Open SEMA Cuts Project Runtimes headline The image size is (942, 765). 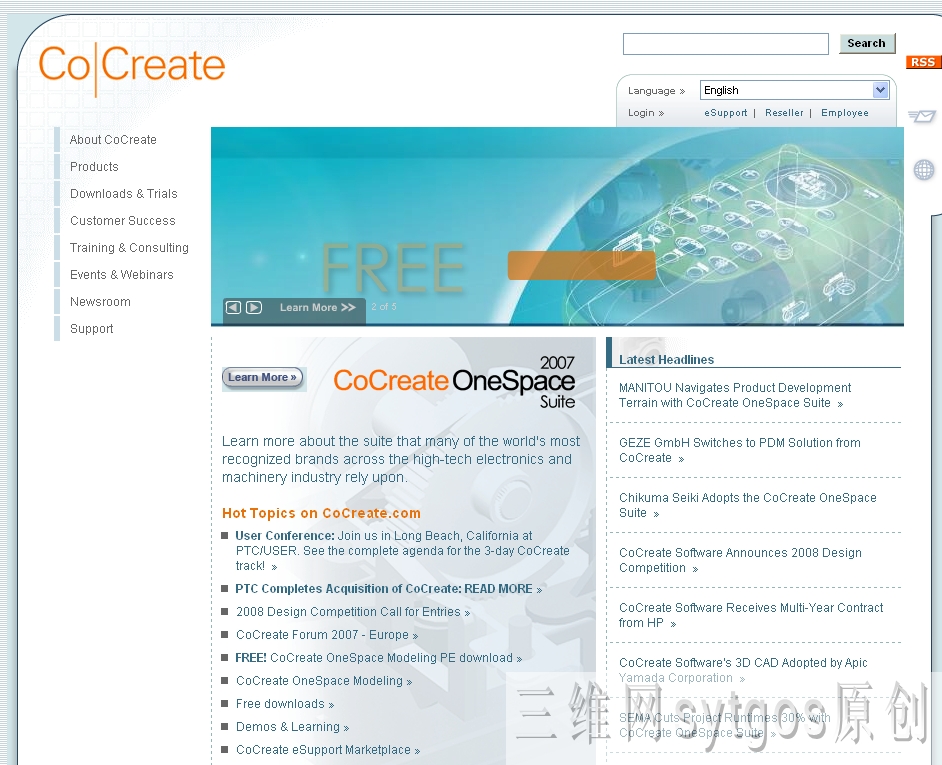(725, 725)
